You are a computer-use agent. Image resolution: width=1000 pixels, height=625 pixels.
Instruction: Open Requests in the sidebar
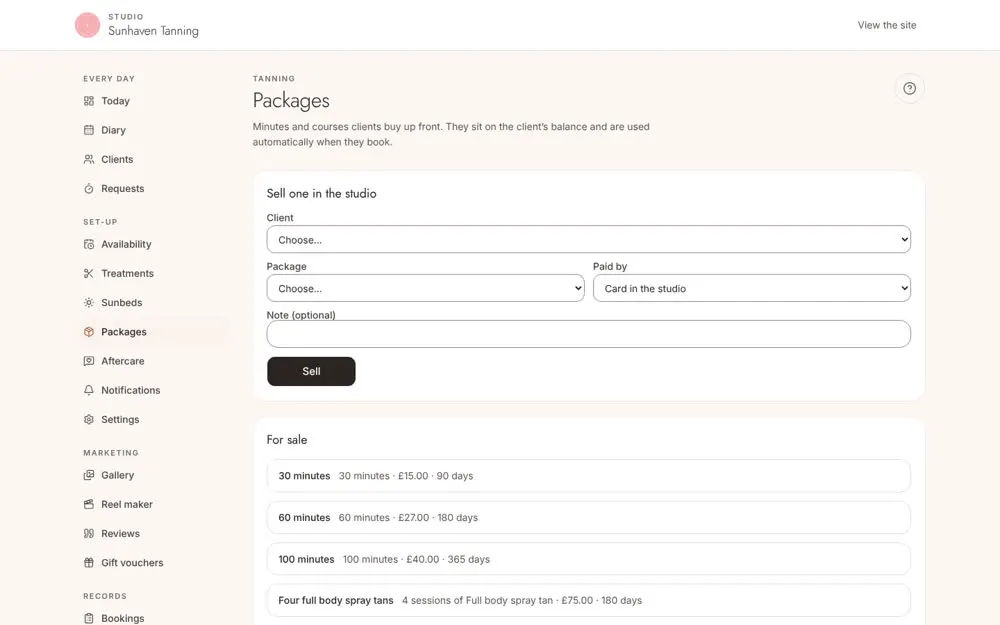(122, 189)
